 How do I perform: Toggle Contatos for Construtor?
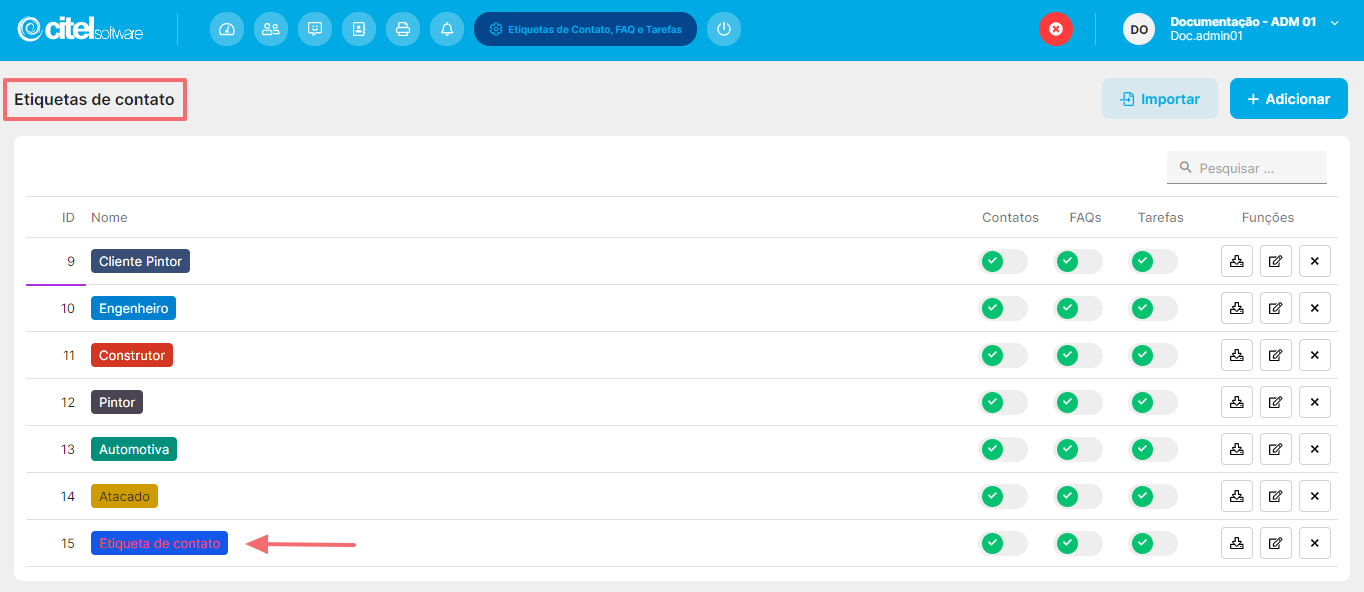tap(1003, 355)
